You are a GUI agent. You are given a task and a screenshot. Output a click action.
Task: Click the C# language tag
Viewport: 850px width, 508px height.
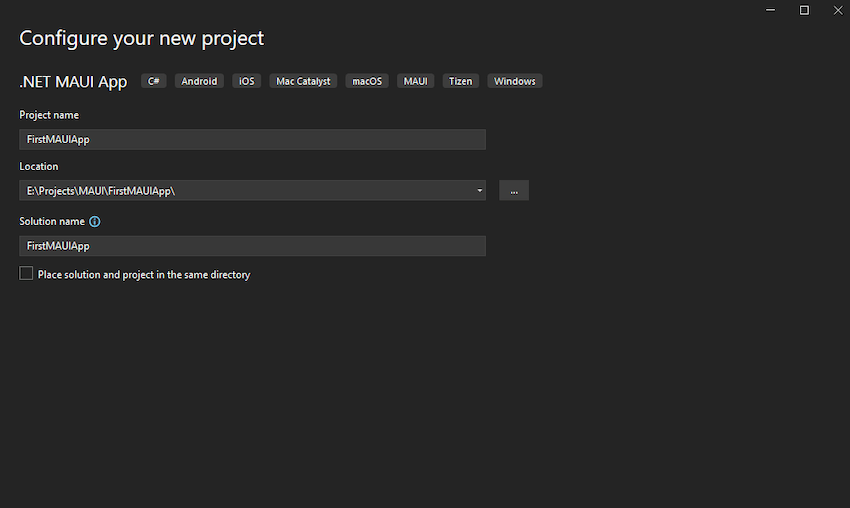pos(154,82)
